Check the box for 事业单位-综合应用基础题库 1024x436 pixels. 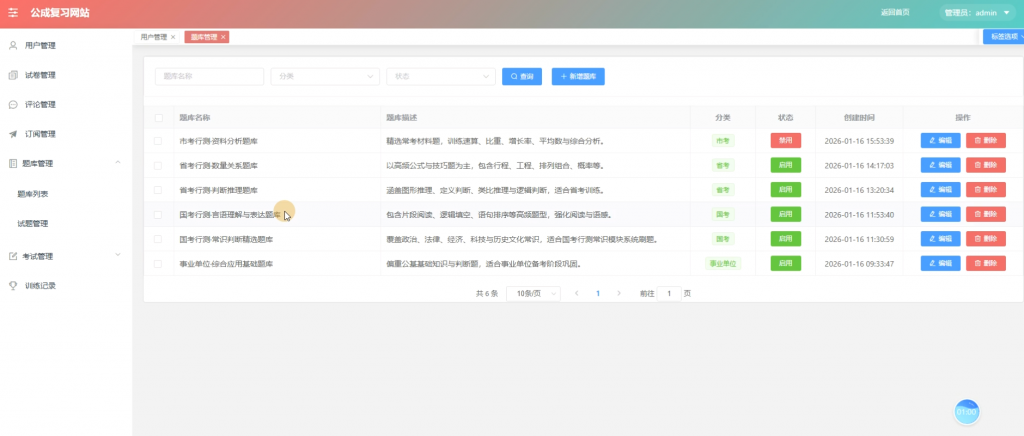click(158, 264)
